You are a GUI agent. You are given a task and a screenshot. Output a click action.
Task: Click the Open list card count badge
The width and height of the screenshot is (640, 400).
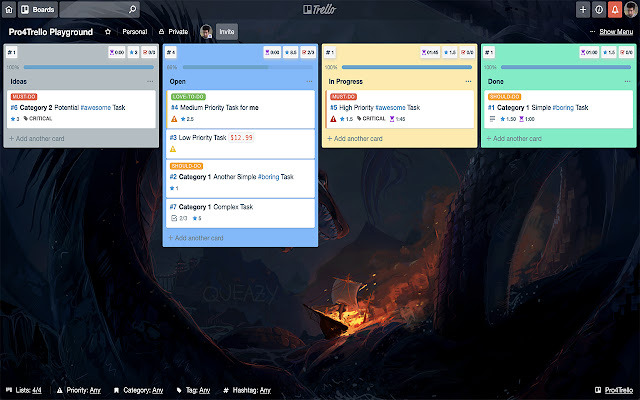click(x=171, y=52)
